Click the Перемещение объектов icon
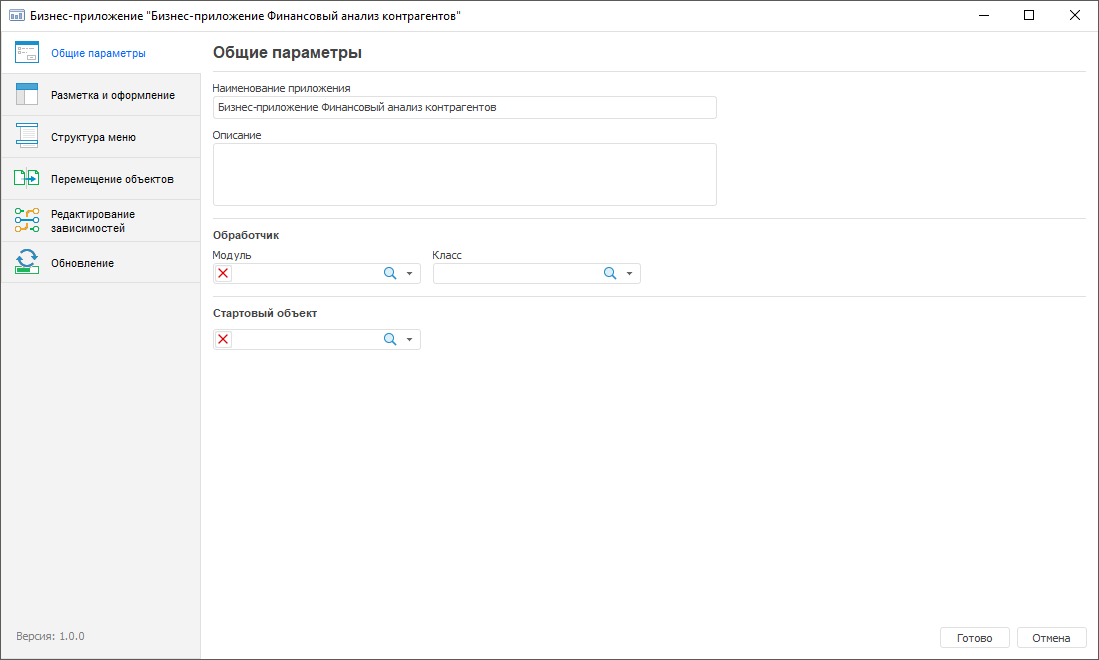Image resolution: width=1099 pixels, height=660 pixels. click(27, 179)
